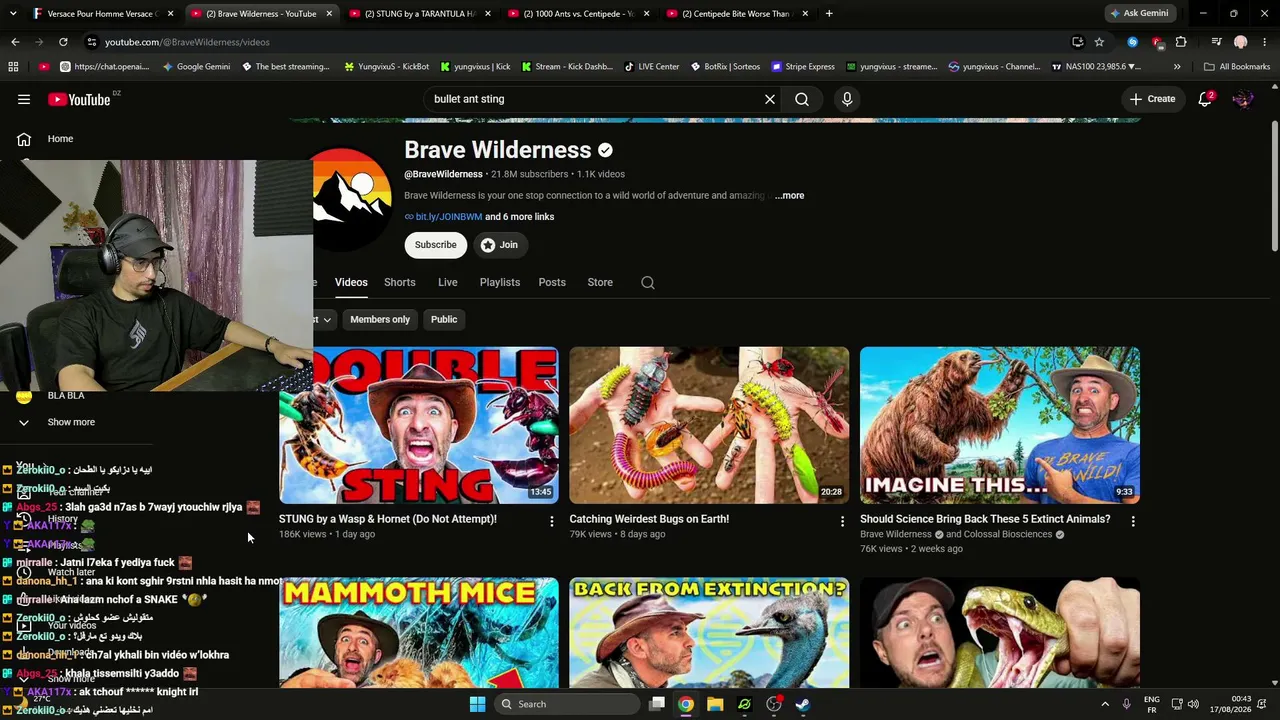Open the Join membership options

[x=499, y=245]
